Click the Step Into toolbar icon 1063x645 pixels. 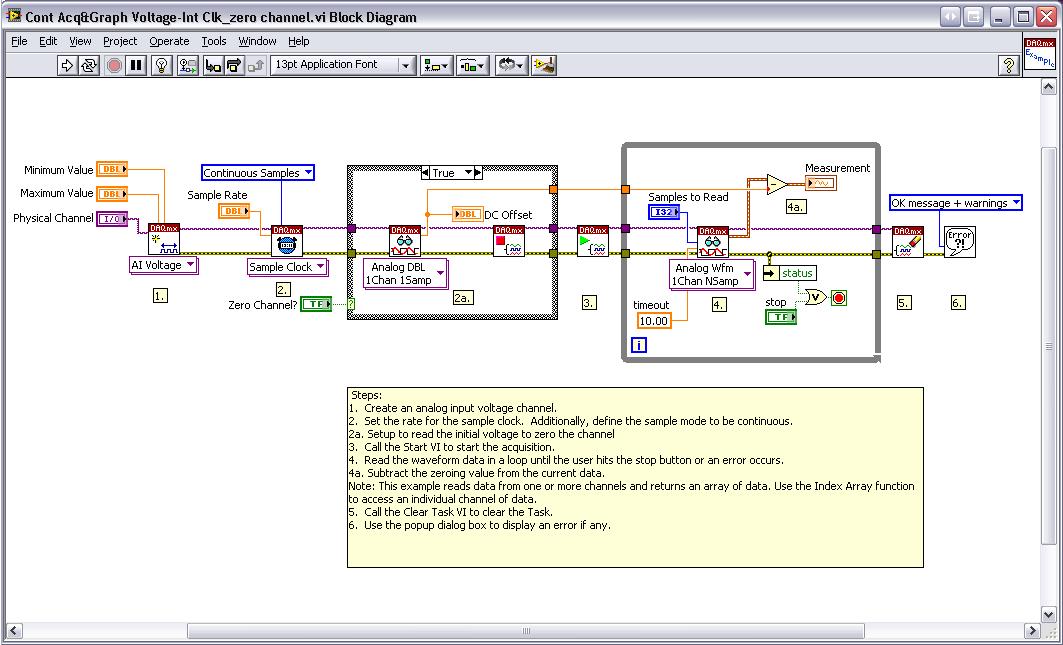[x=212, y=65]
